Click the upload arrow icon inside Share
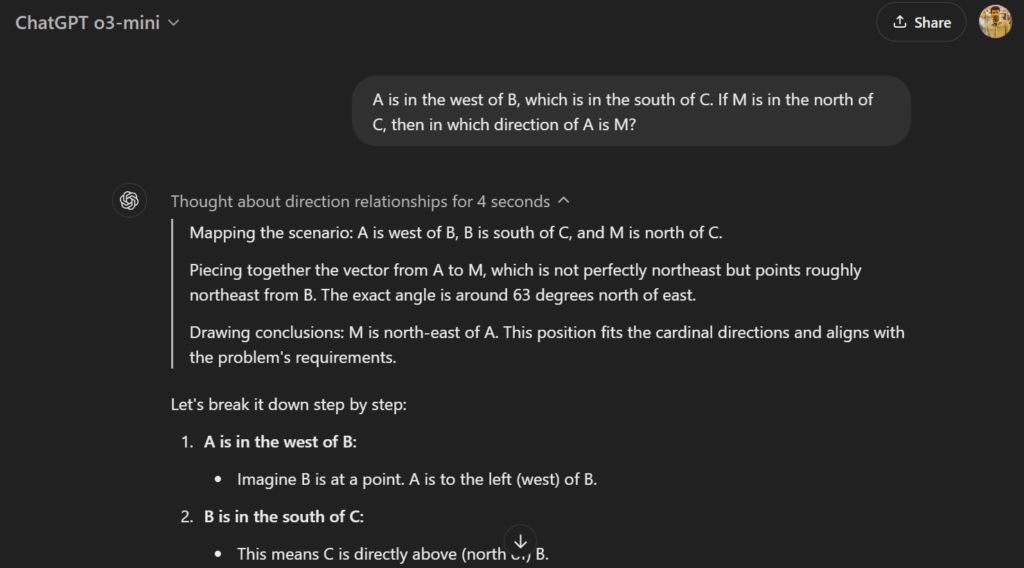This screenshot has height=568, width=1024. [x=900, y=22]
